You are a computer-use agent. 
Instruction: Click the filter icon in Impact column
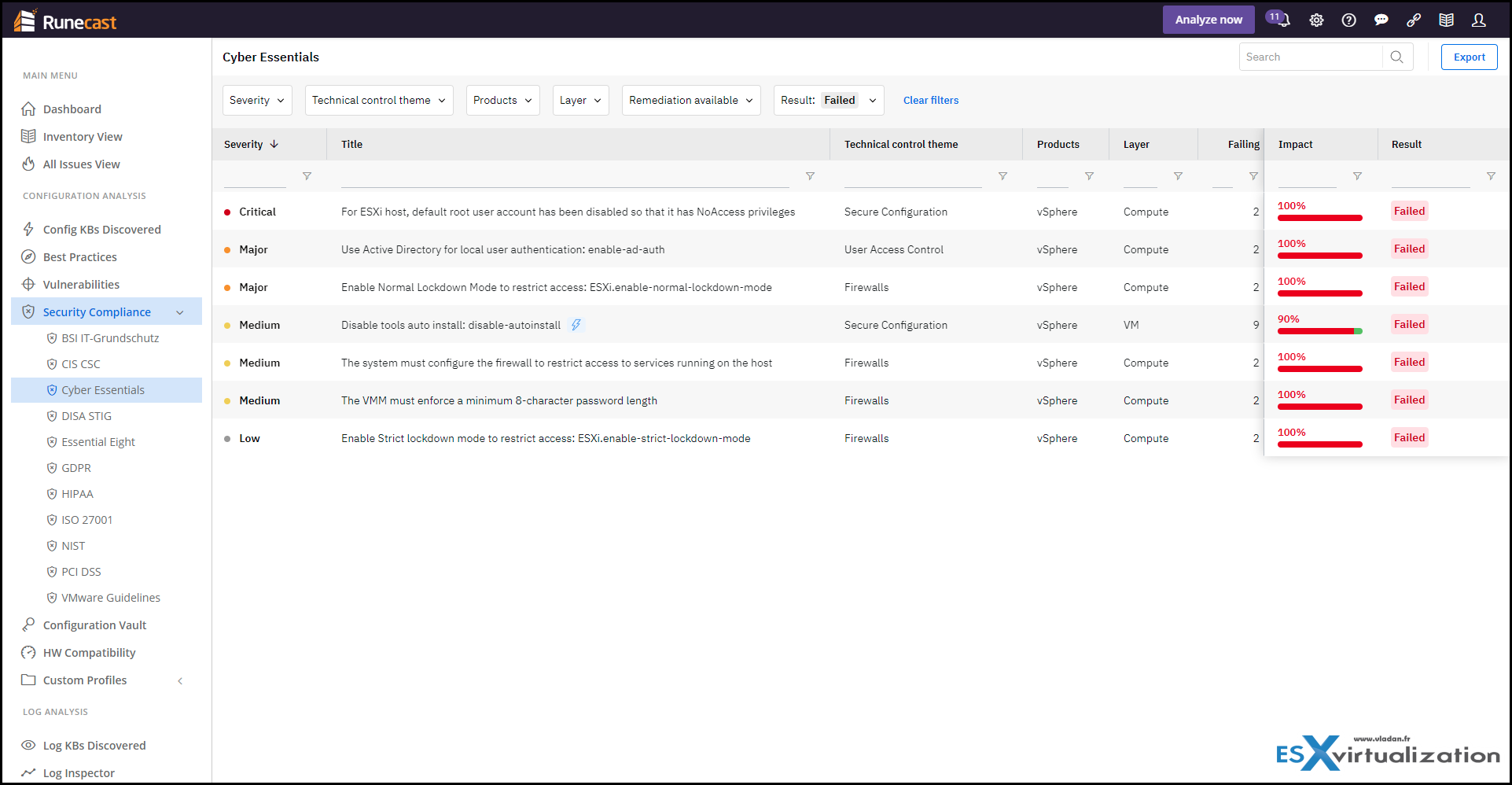pyautogui.click(x=1357, y=176)
